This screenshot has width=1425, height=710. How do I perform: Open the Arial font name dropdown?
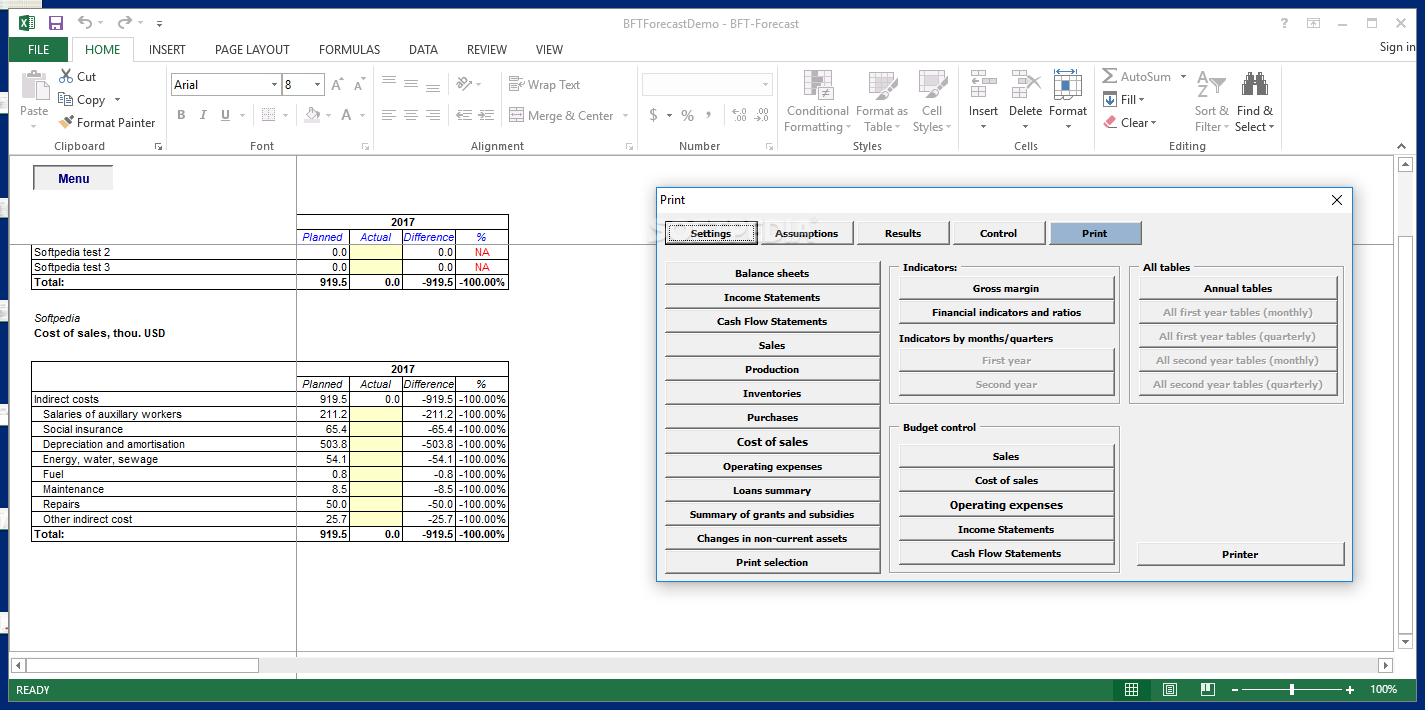point(274,85)
